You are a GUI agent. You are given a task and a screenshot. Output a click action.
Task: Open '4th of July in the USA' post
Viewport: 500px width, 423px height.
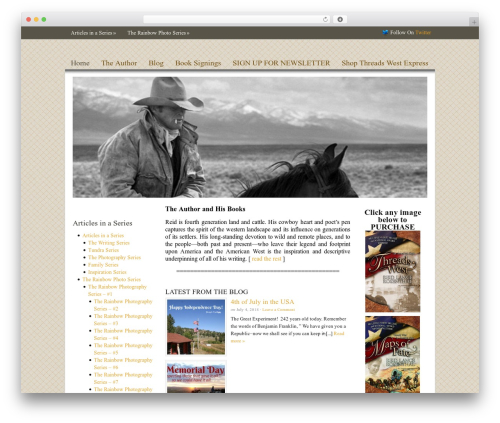click(x=262, y=302)
